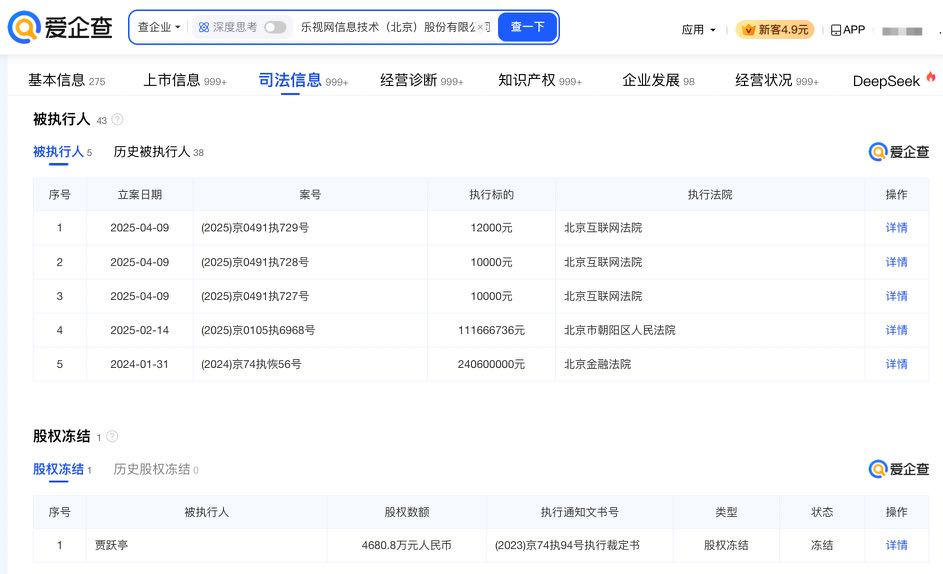
Task: Click case number (2025)京0105执6968号
Action: click(258, 330)
